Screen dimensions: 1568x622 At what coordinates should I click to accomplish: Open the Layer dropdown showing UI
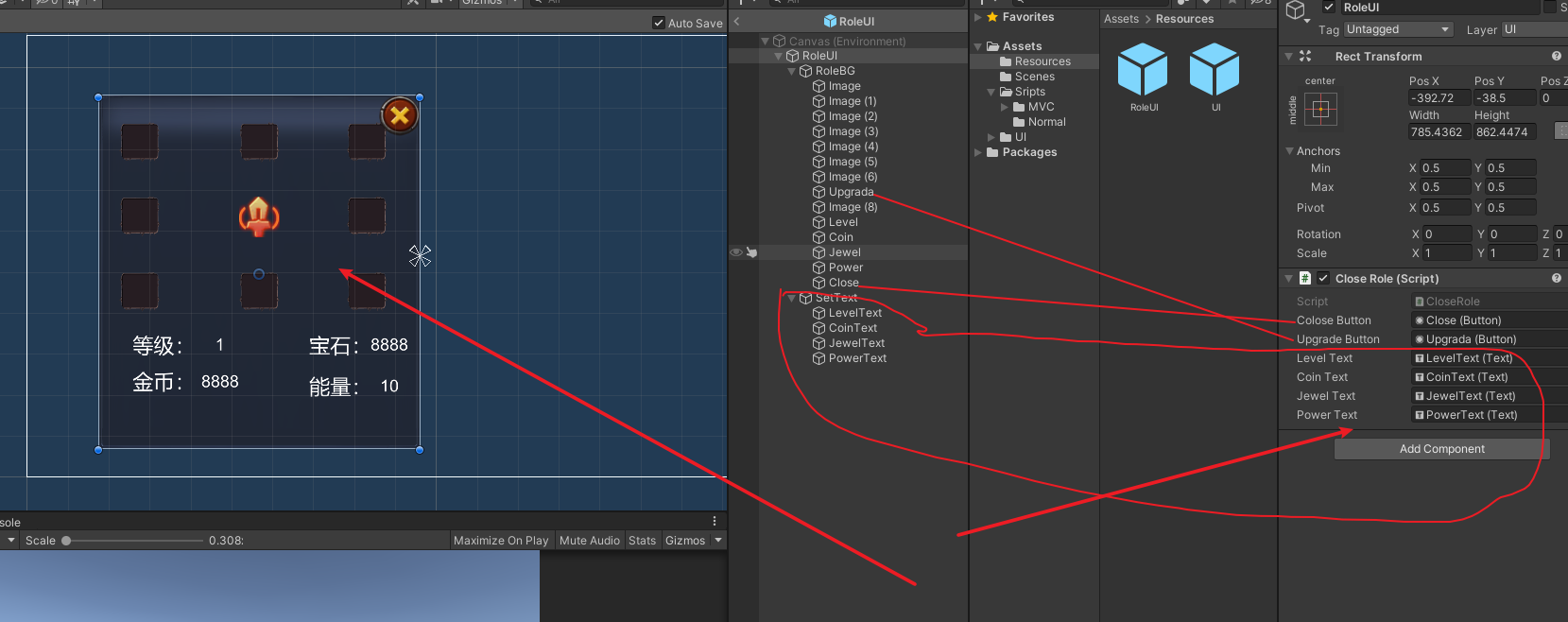[1534, 30]
